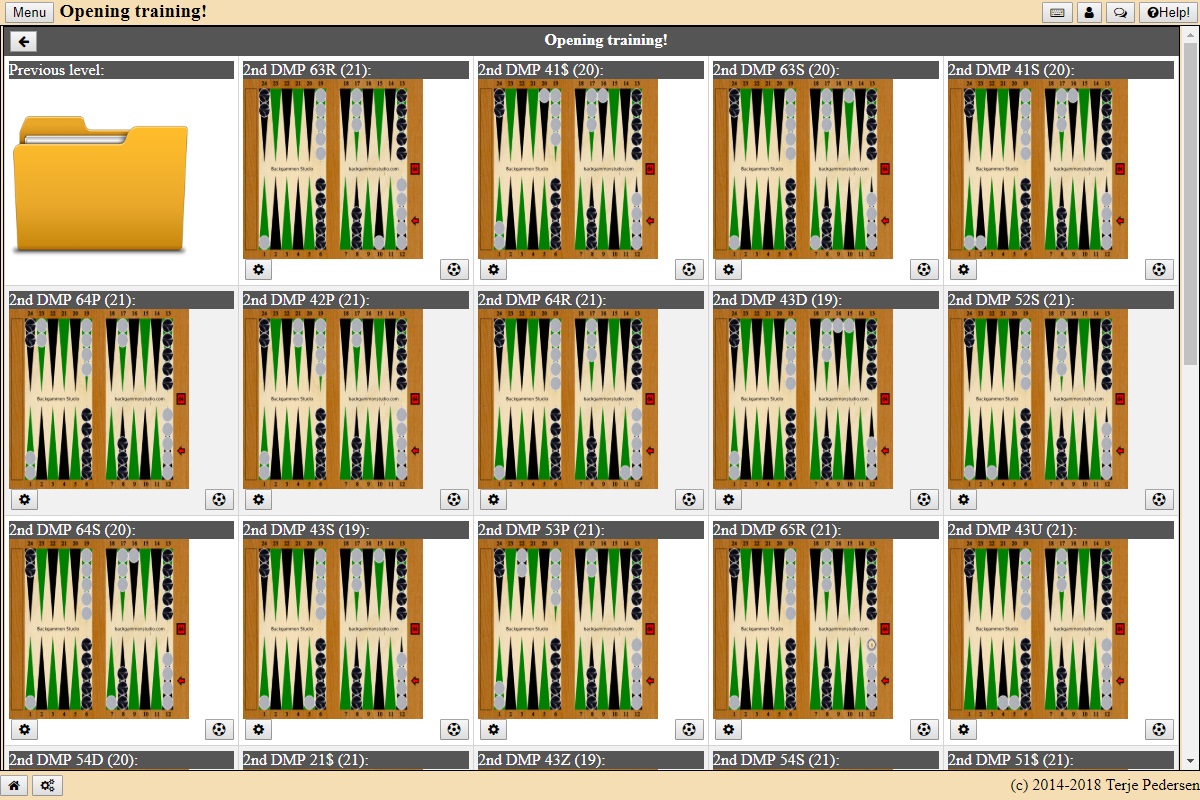Open the 2nd DMP 43U board thumbnail
Image resolution: width=1200 pixels, height=800 pixels.
click(1038, 629)
